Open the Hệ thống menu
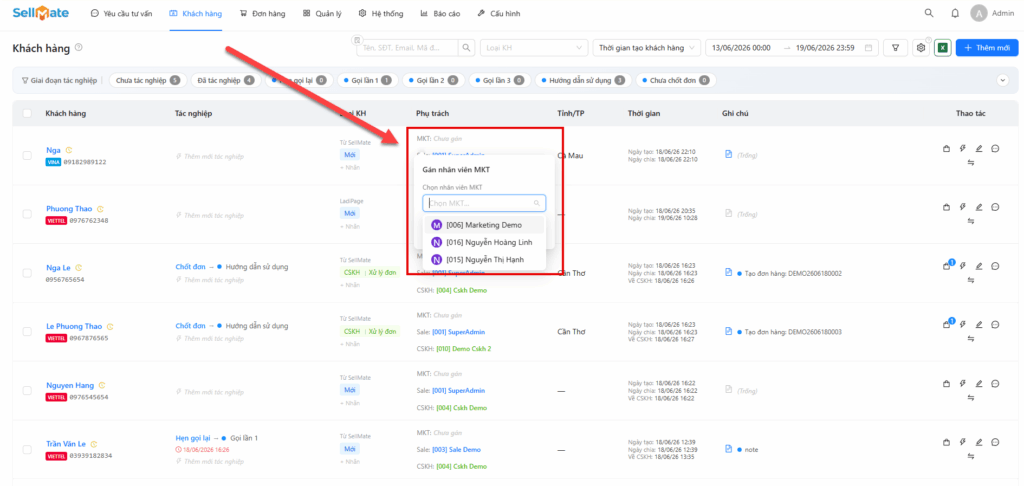The width and height of the screenshot is (1024, 486). coord(381,13)
